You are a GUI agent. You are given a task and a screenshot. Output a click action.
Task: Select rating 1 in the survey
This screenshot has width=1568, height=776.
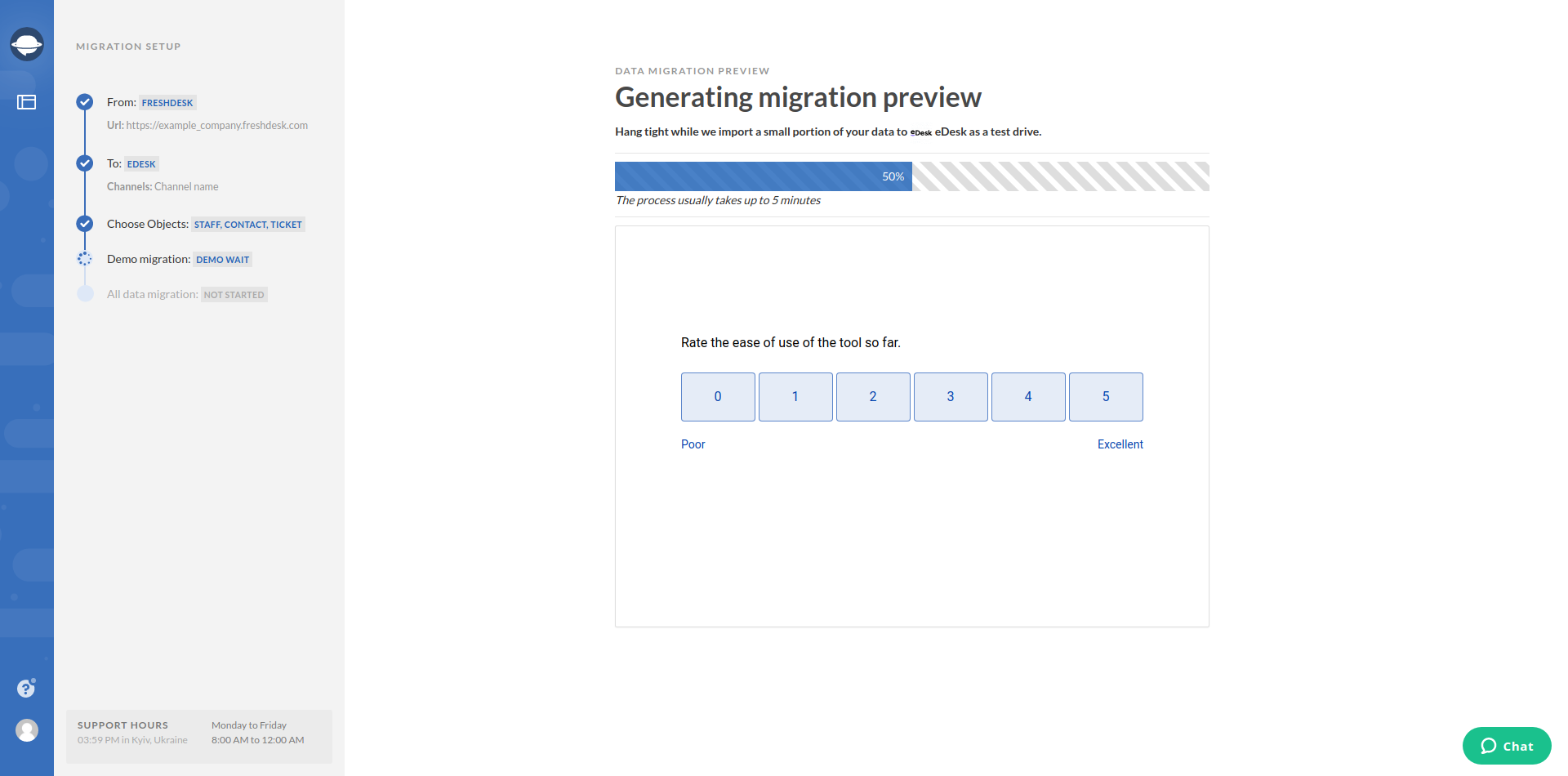795,397
